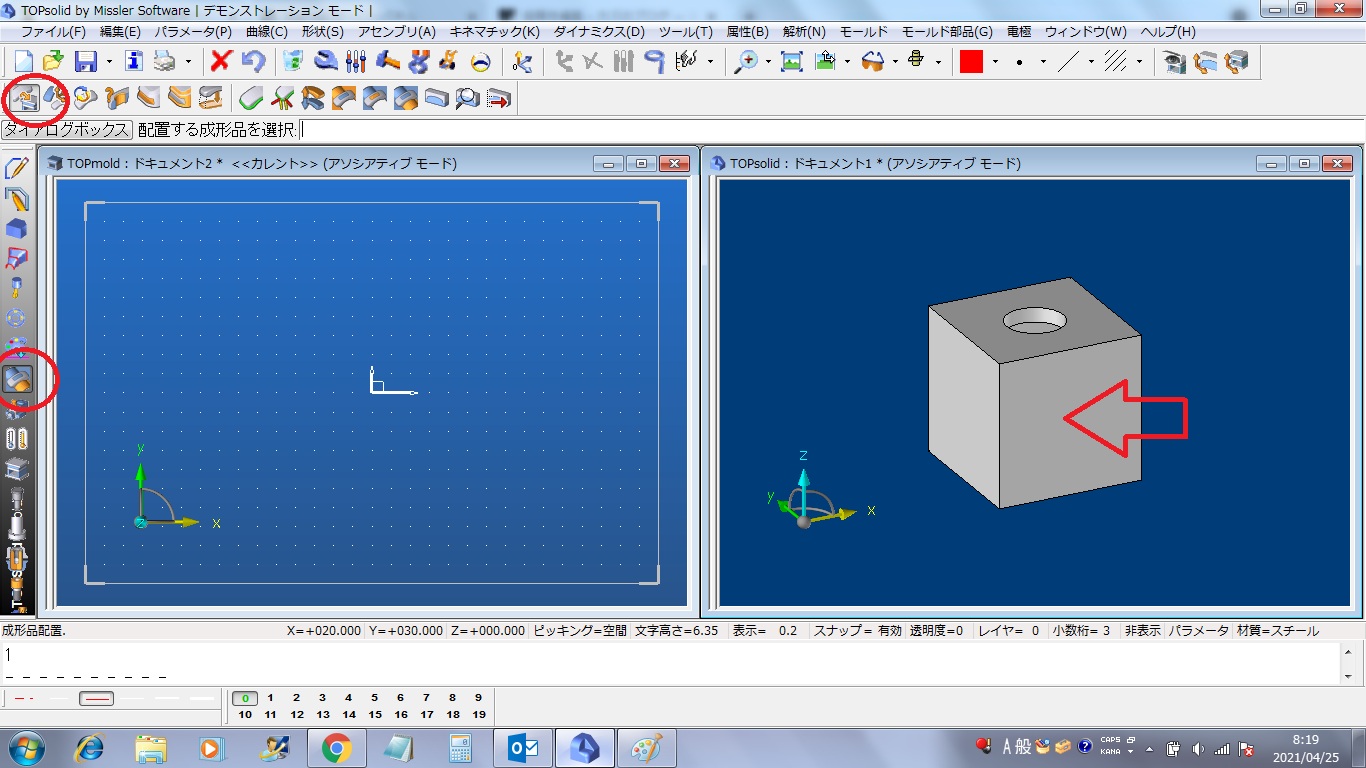Image resolution: width=1366 pixels, height=768 pixels.
Task: Click the second icon in mold toolbar
Action: [x=55, y=98]
